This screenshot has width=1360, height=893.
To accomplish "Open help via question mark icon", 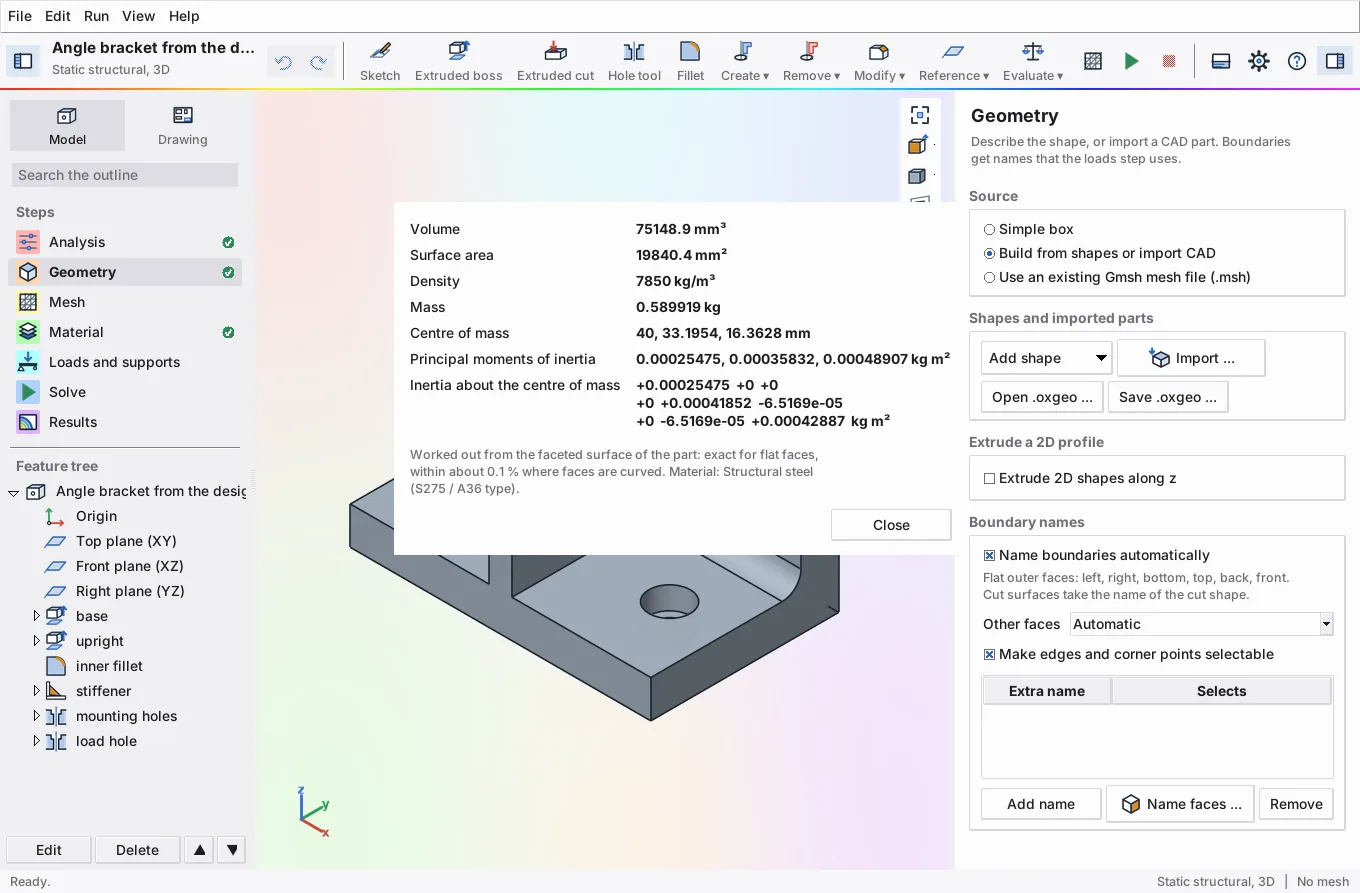I will [1297, 61].
